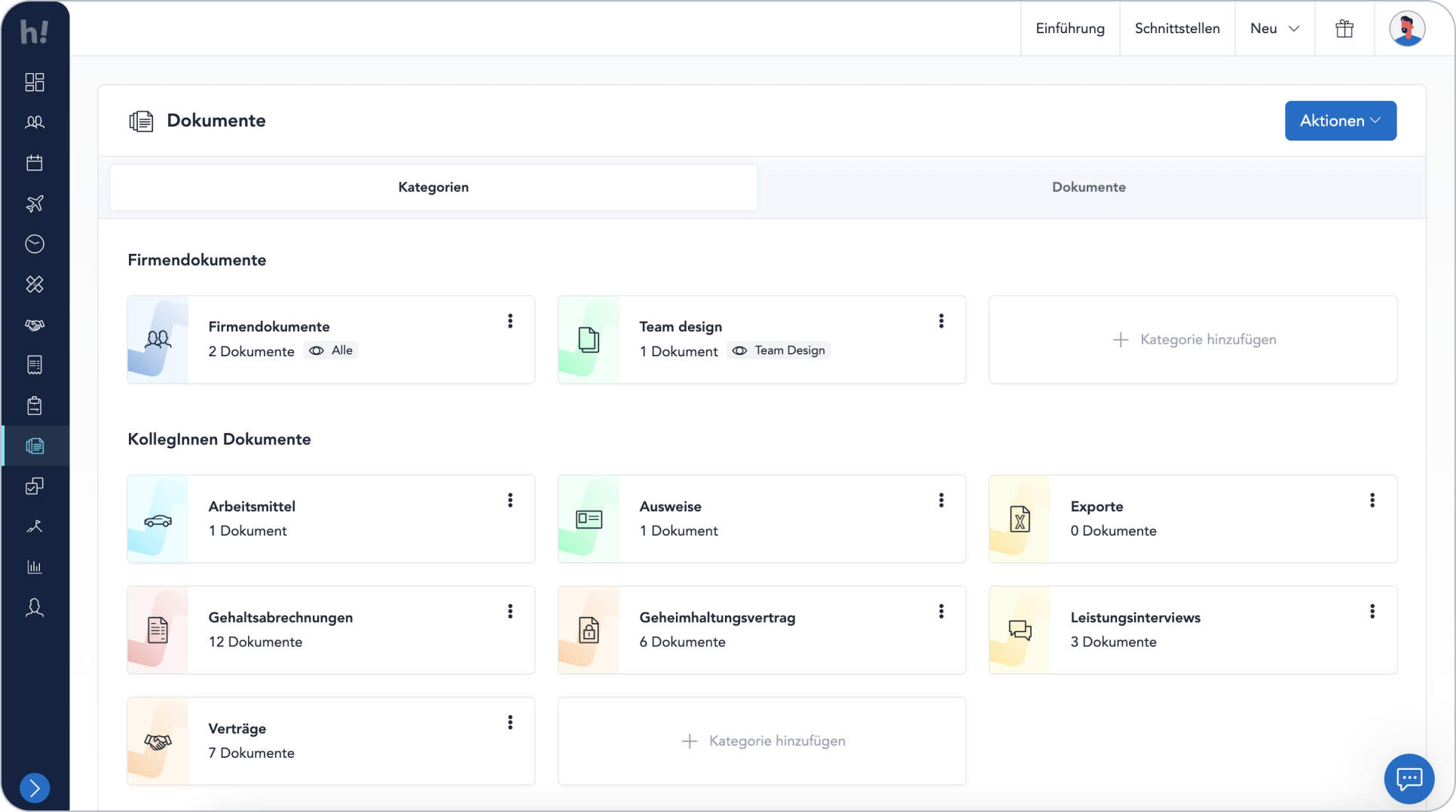Open options menu for Gehaltsabrechnungen category
The image size is (1456, 812).
pos(510,612)
